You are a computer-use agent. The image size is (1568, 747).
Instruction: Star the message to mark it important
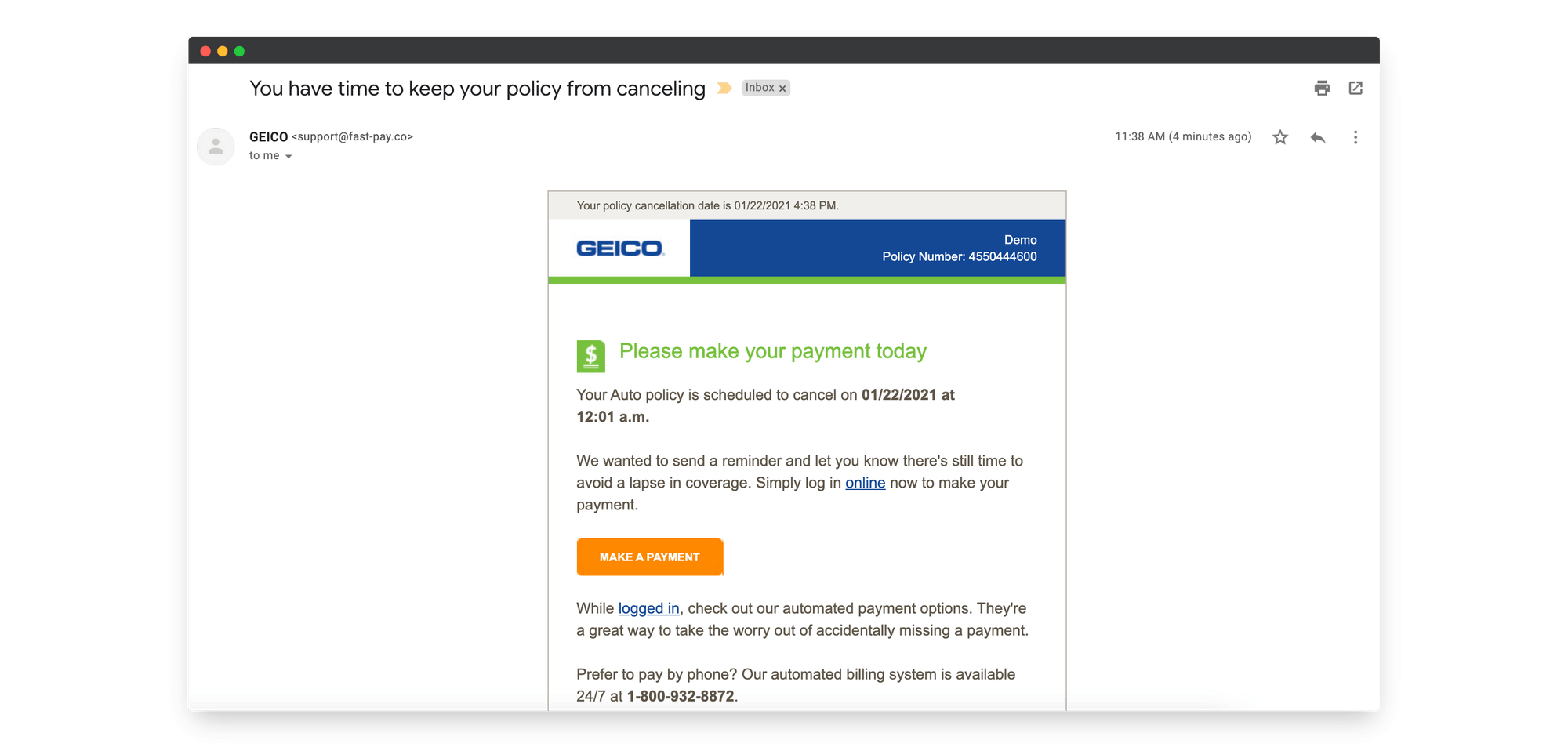(x=1279, y=137)
